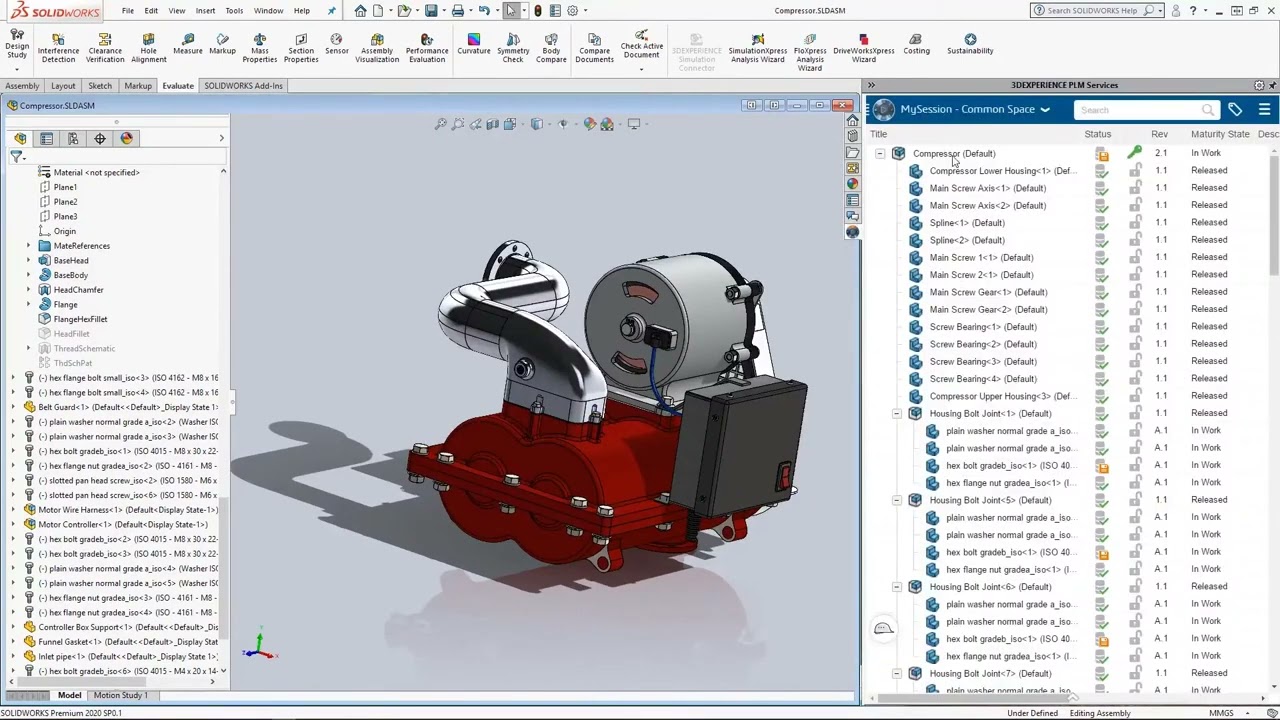
Task: Run Performance Evaluation
Action: (427, 48)
